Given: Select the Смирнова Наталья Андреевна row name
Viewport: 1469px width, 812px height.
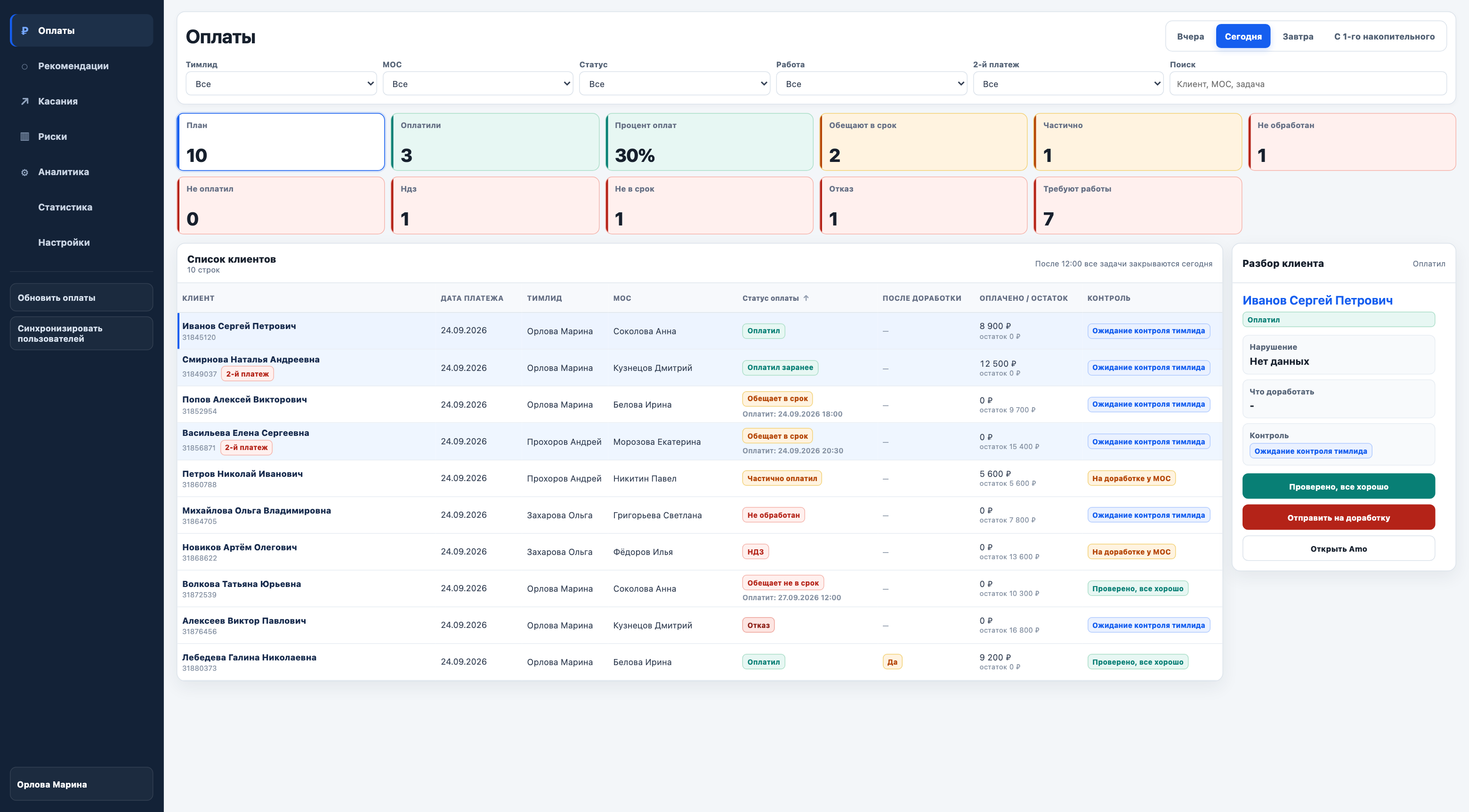Looking at the screenshot, I should (x=251, y=360).
